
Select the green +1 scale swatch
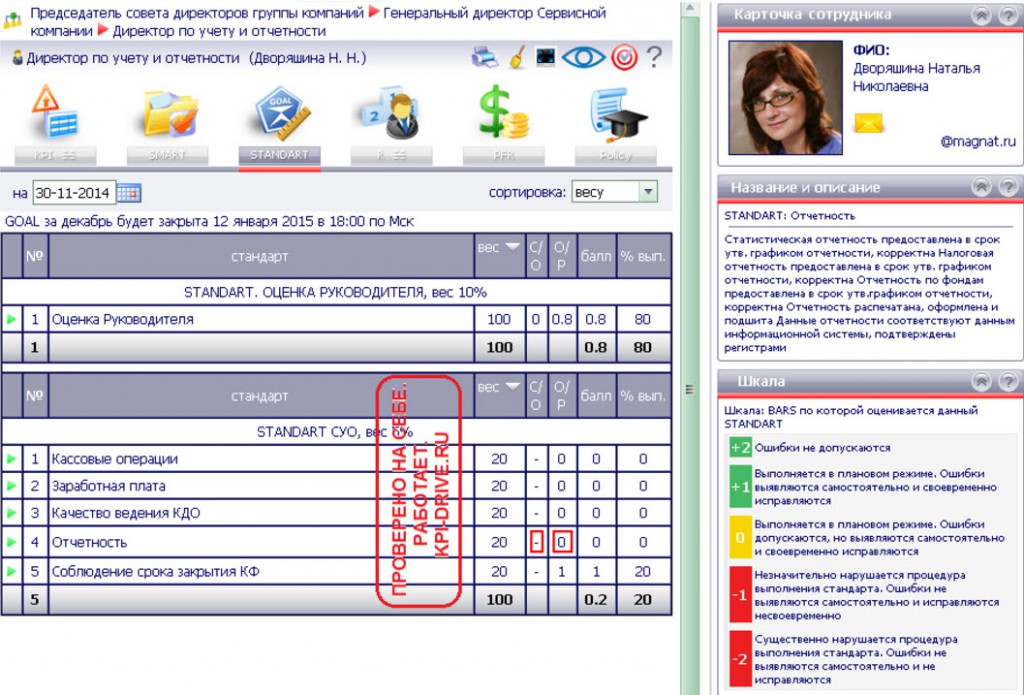point(741,487)
